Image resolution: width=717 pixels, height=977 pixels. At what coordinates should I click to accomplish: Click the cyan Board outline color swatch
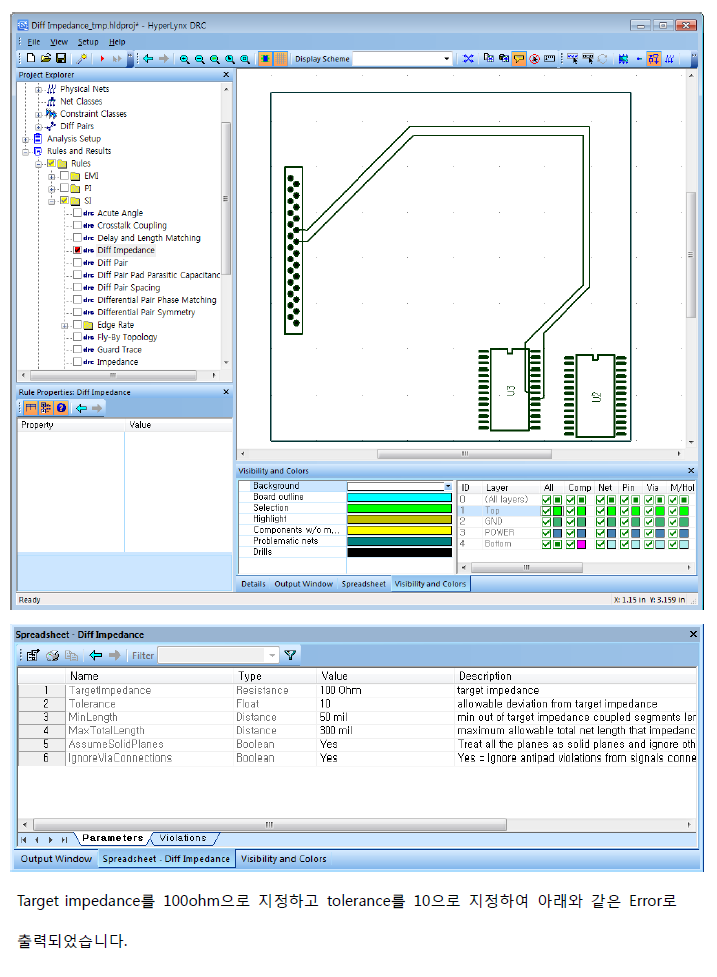[x=398, y=497]
